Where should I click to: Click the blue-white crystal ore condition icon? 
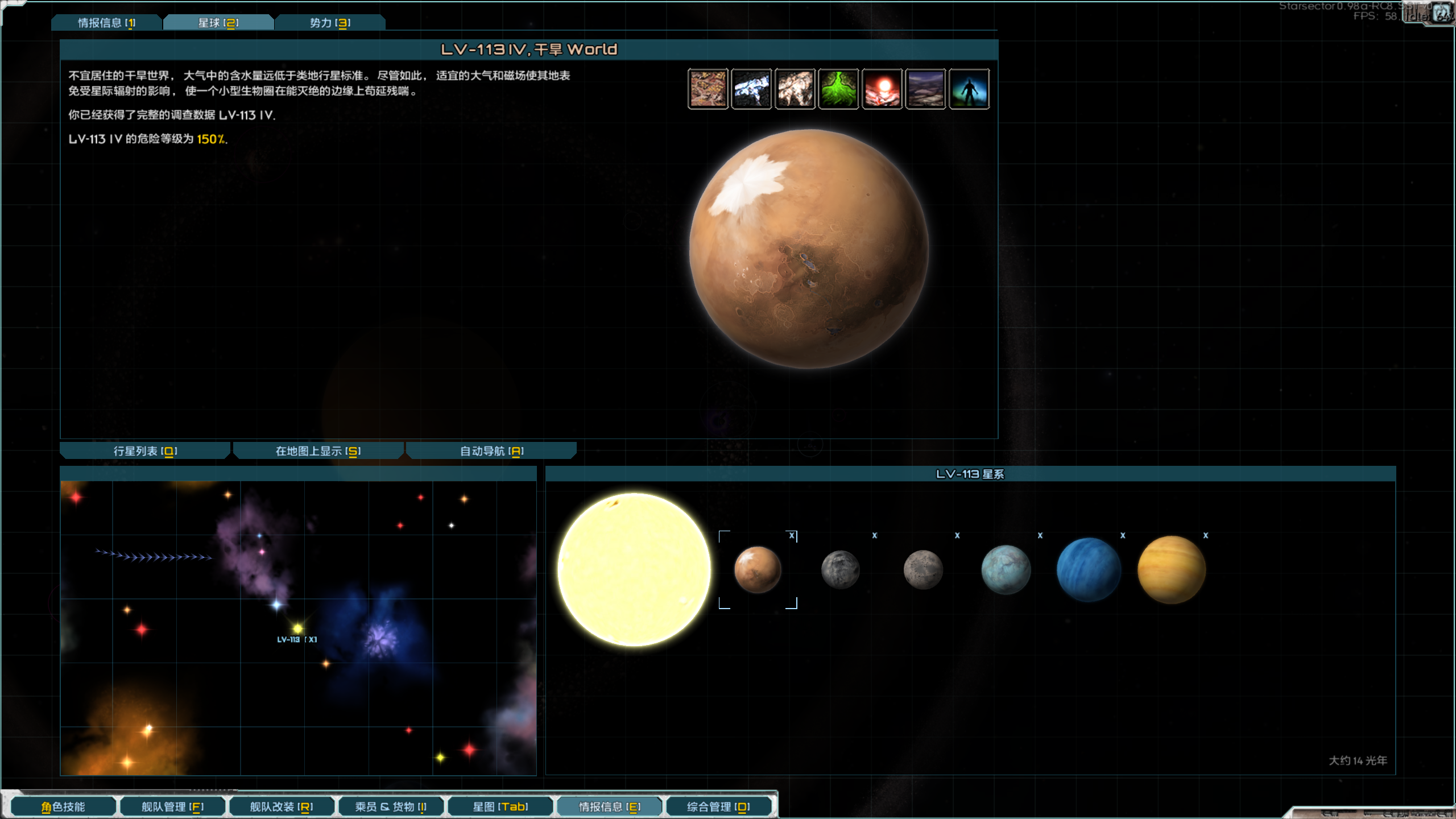(751, 89)
